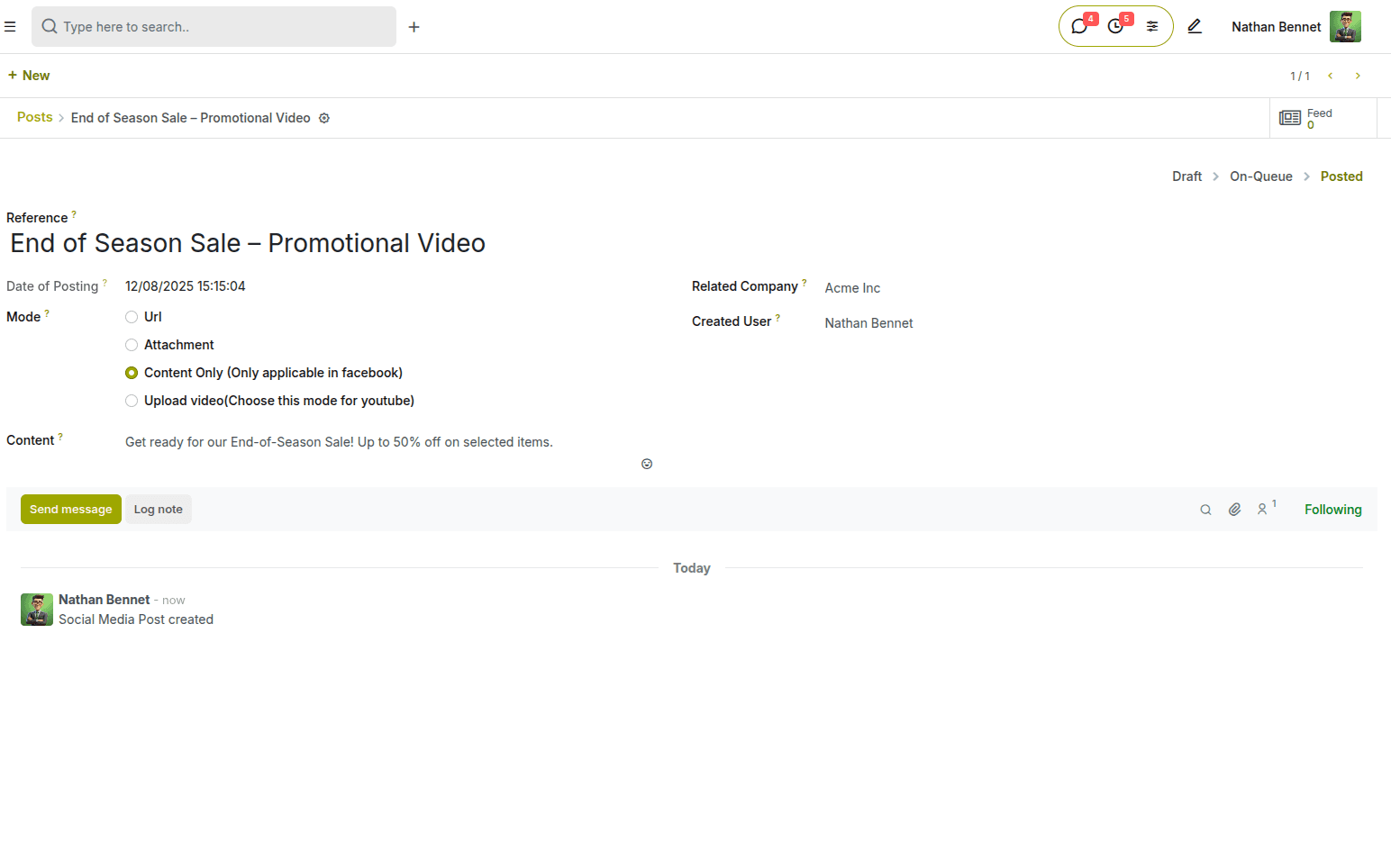This screenshot has height=868, width=1391.
Task: Navigate back using the Posts breadcrumb link
Action: click(x=34, y=117)
